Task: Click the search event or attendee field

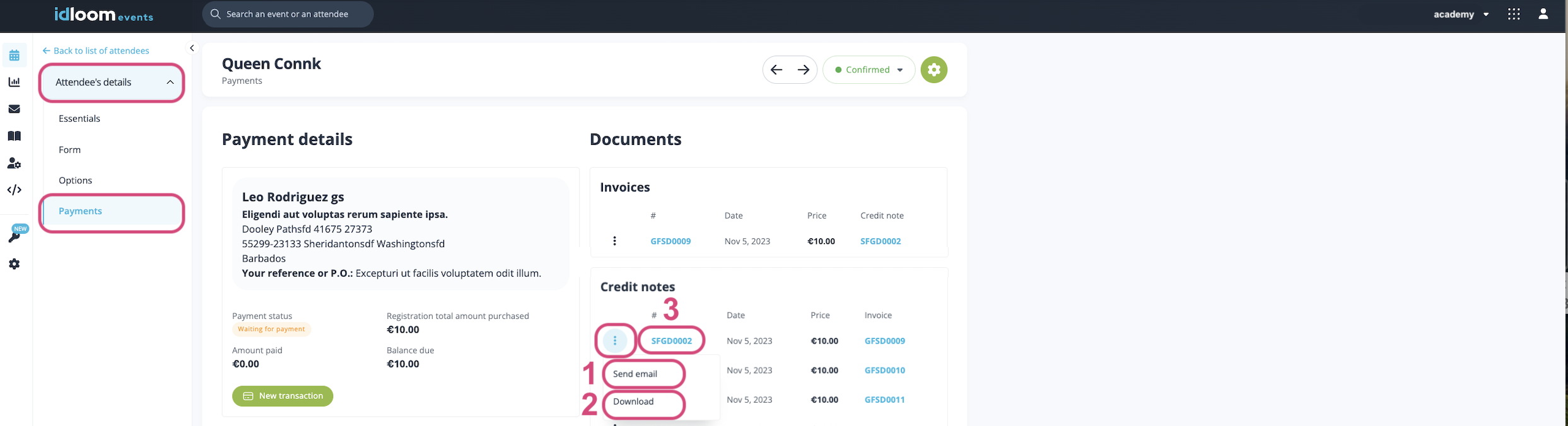Action: (x=288, y=14)
